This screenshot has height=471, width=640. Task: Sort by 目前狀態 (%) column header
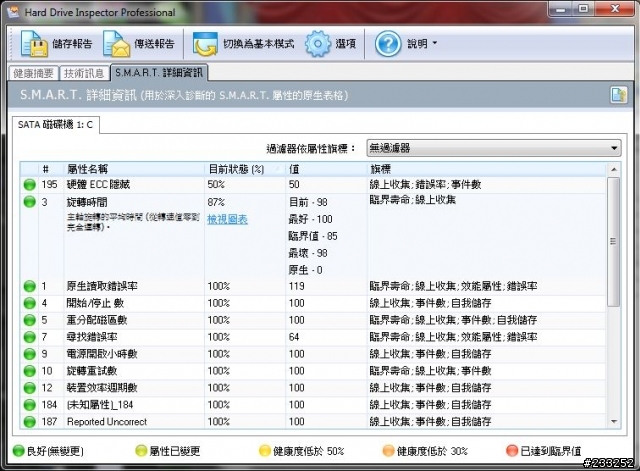pyautogui.click(x=236, y=169)
